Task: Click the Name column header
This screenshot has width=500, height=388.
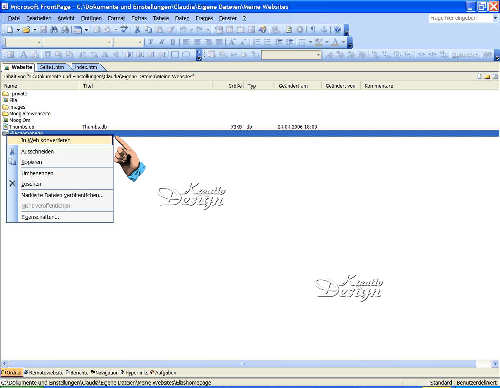Action: click(41, 86)
